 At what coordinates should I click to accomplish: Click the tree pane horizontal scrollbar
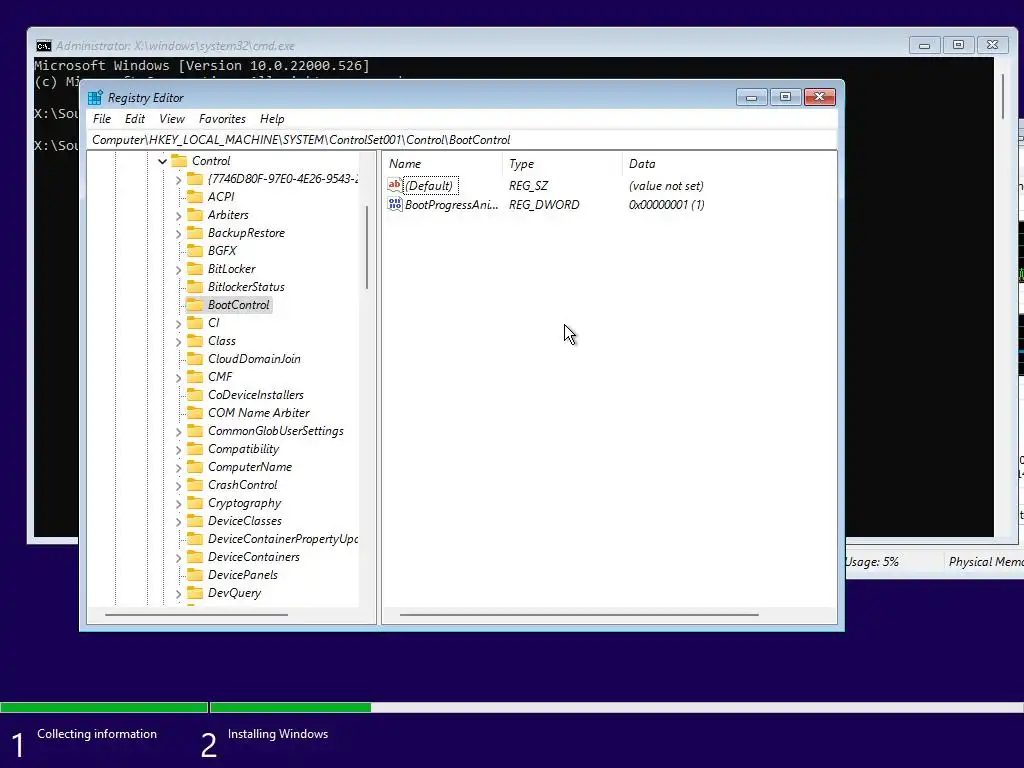pos(196,615)
